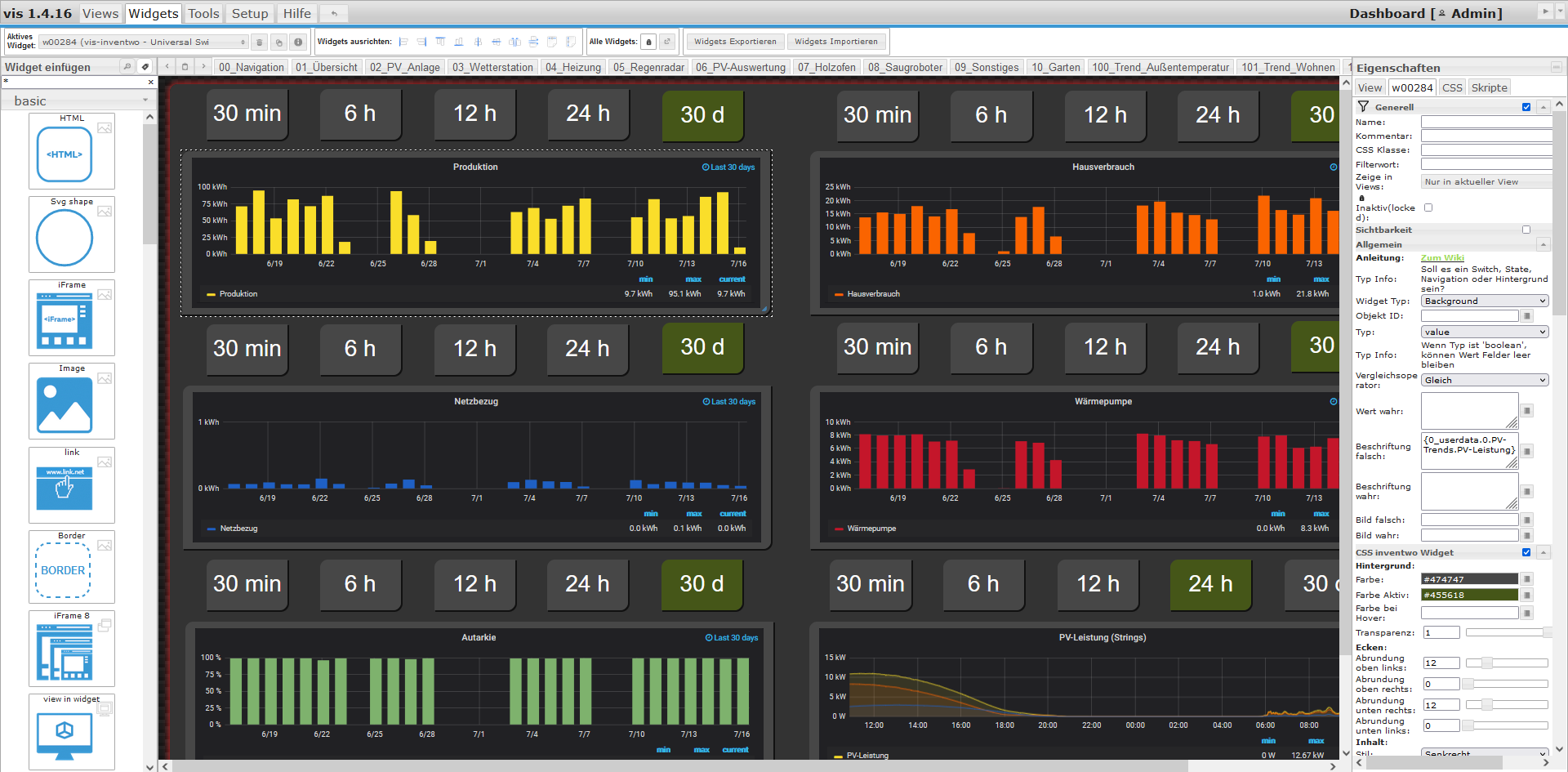Click the Farbe Aktiv #455618 color field
Viewport: 1568px width, 772px height.
pos(1469,595)
